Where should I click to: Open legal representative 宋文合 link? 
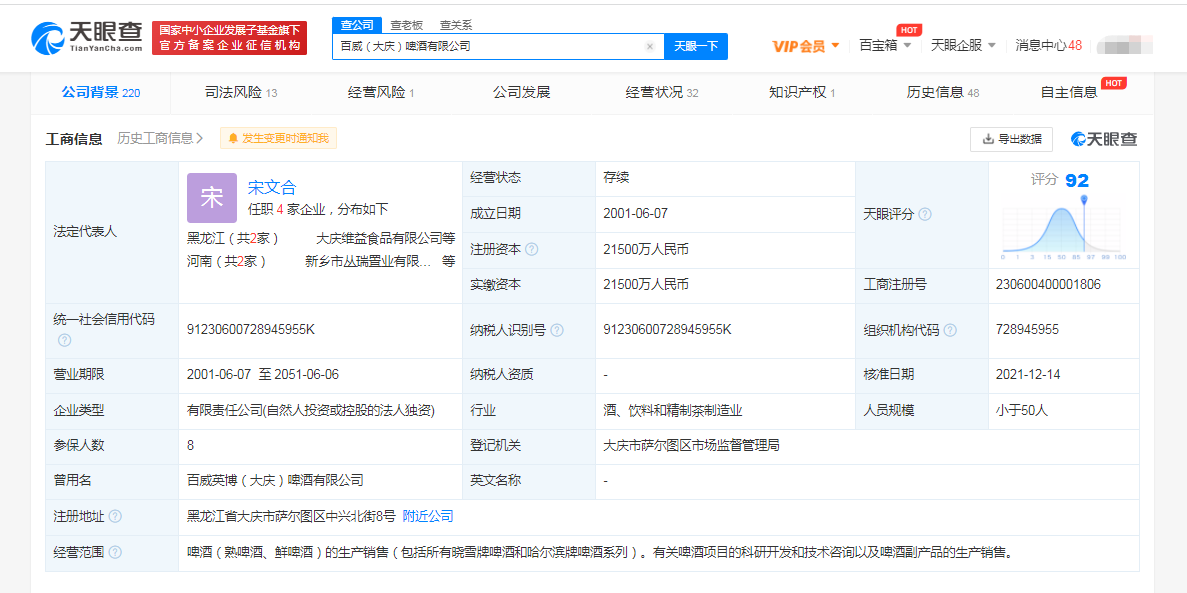click(x=272, y=187)
